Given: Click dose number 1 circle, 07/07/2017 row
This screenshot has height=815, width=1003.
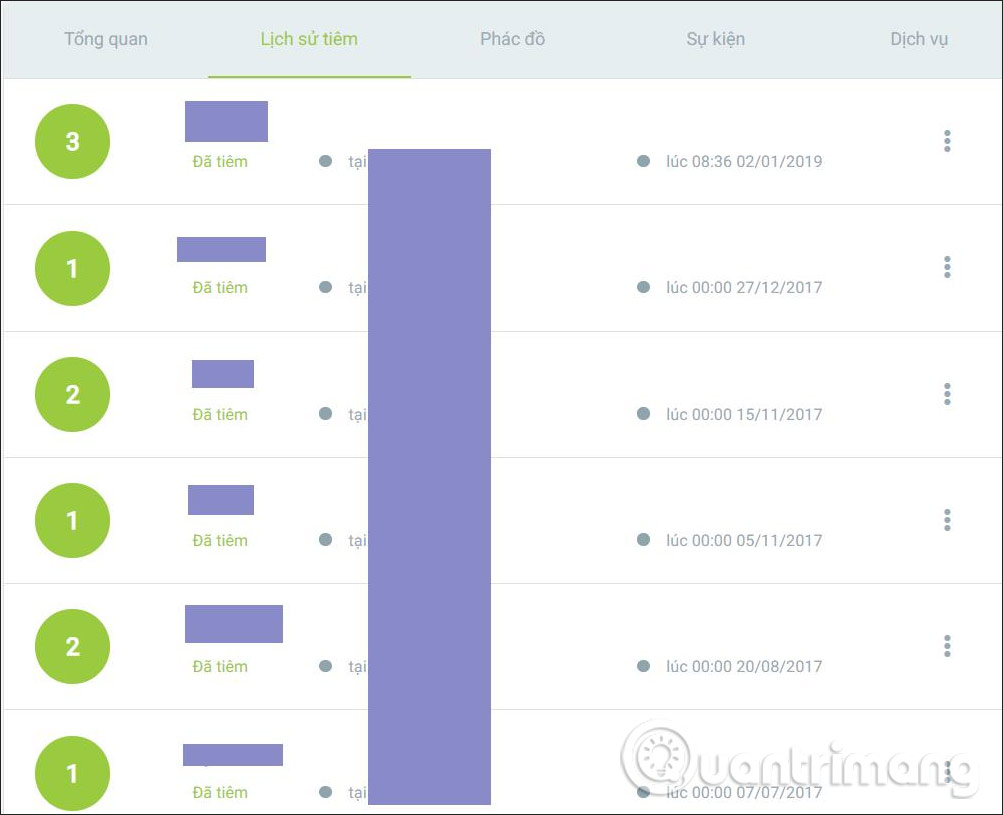Looking at the screenshot, I should pos(72,773).
